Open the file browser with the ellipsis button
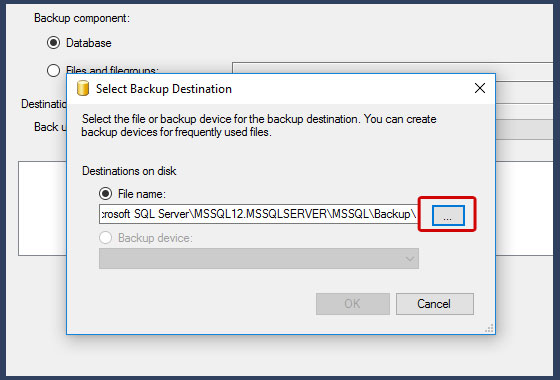This screenshot has height=380, width=560. tap(448, 215)
